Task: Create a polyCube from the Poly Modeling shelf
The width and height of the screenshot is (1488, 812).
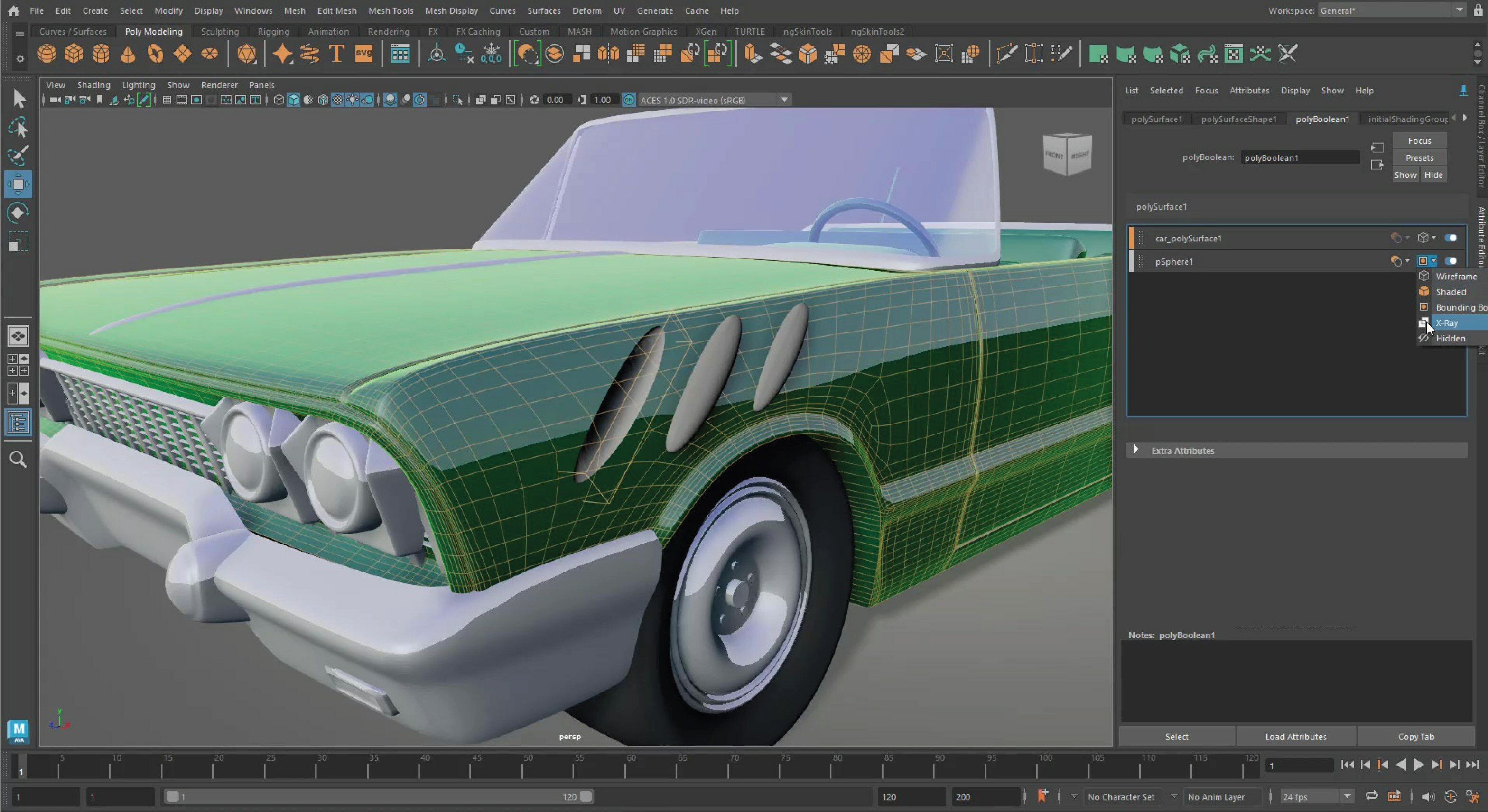Action: [x=74, y=53]
